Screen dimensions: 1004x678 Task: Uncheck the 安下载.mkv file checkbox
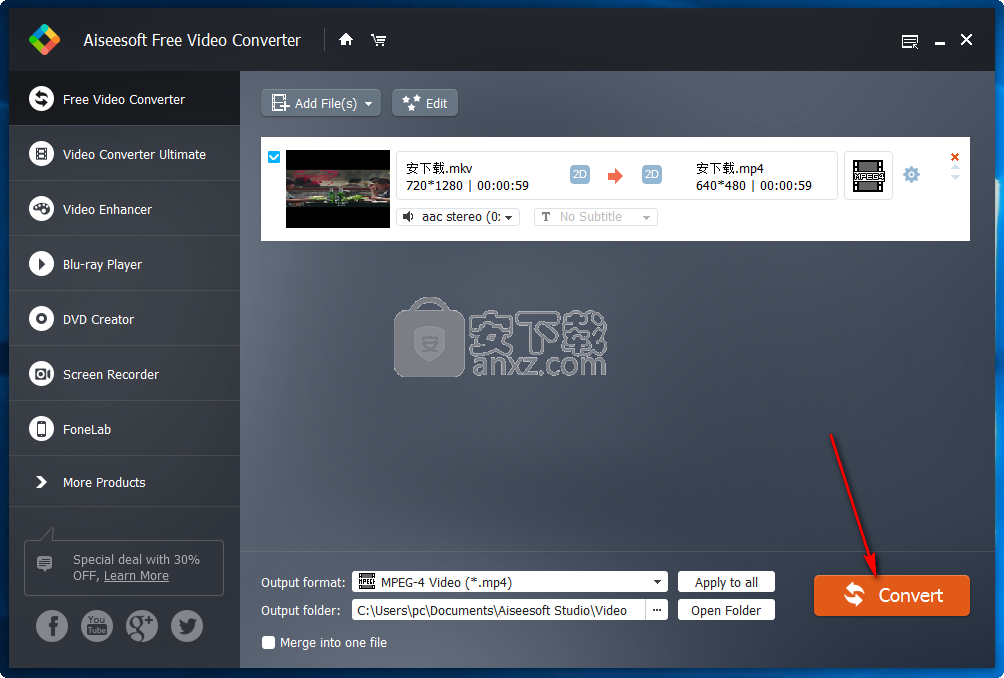tap(274, 157)
